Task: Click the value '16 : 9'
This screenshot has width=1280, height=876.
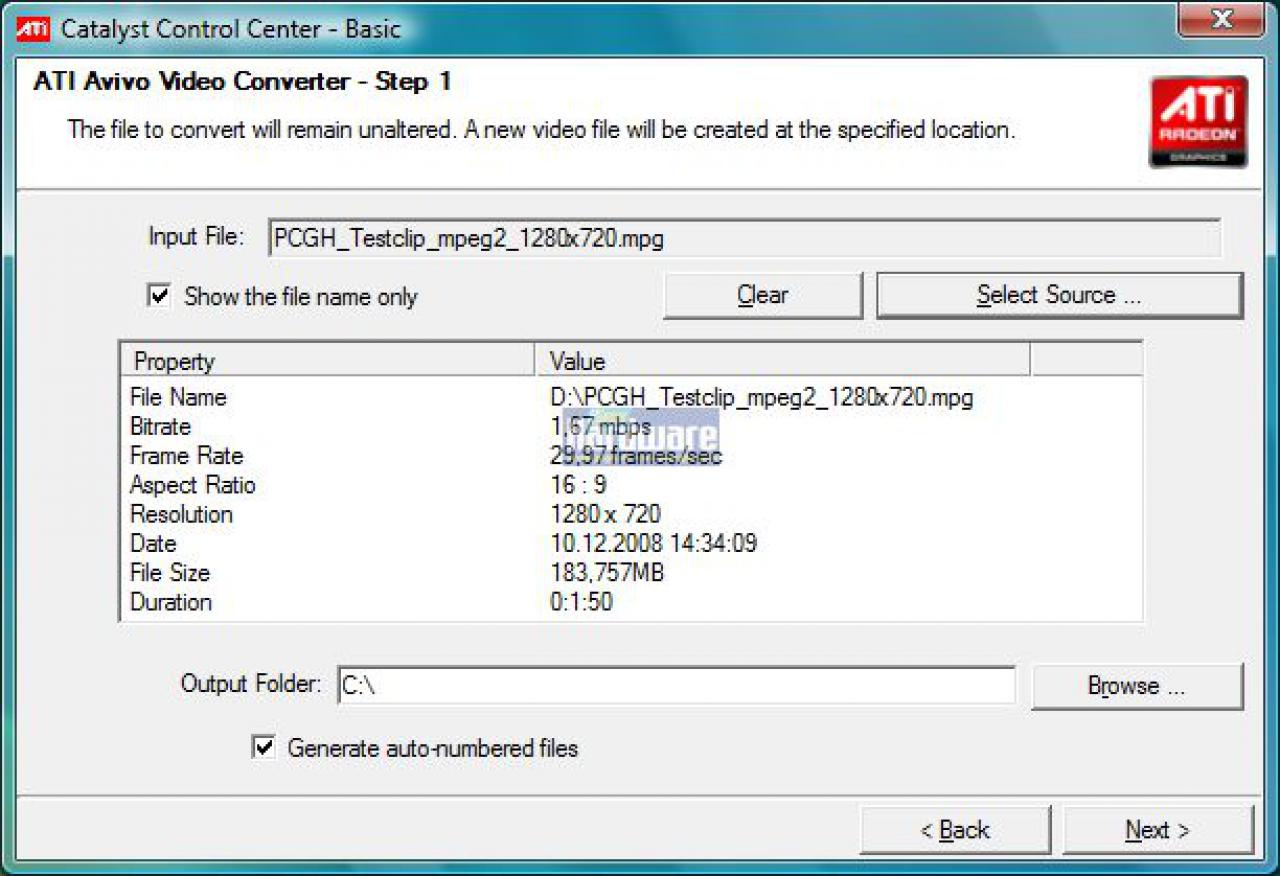Action: [578, 485]
